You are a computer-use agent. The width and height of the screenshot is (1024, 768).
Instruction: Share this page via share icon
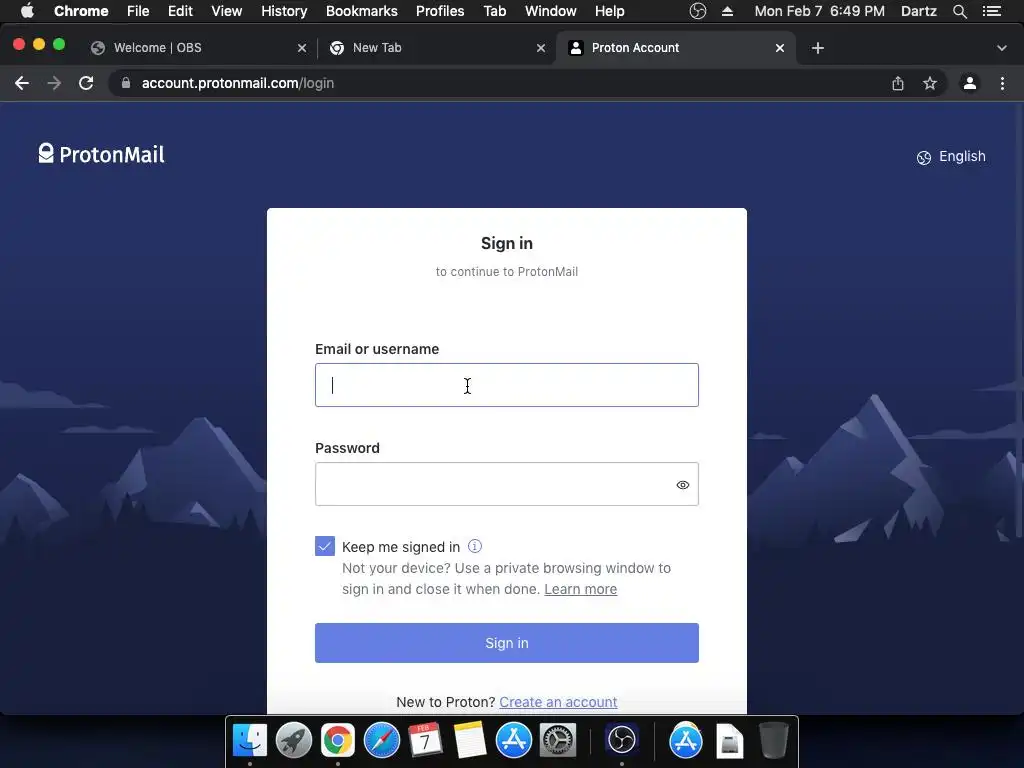(898, 83)
